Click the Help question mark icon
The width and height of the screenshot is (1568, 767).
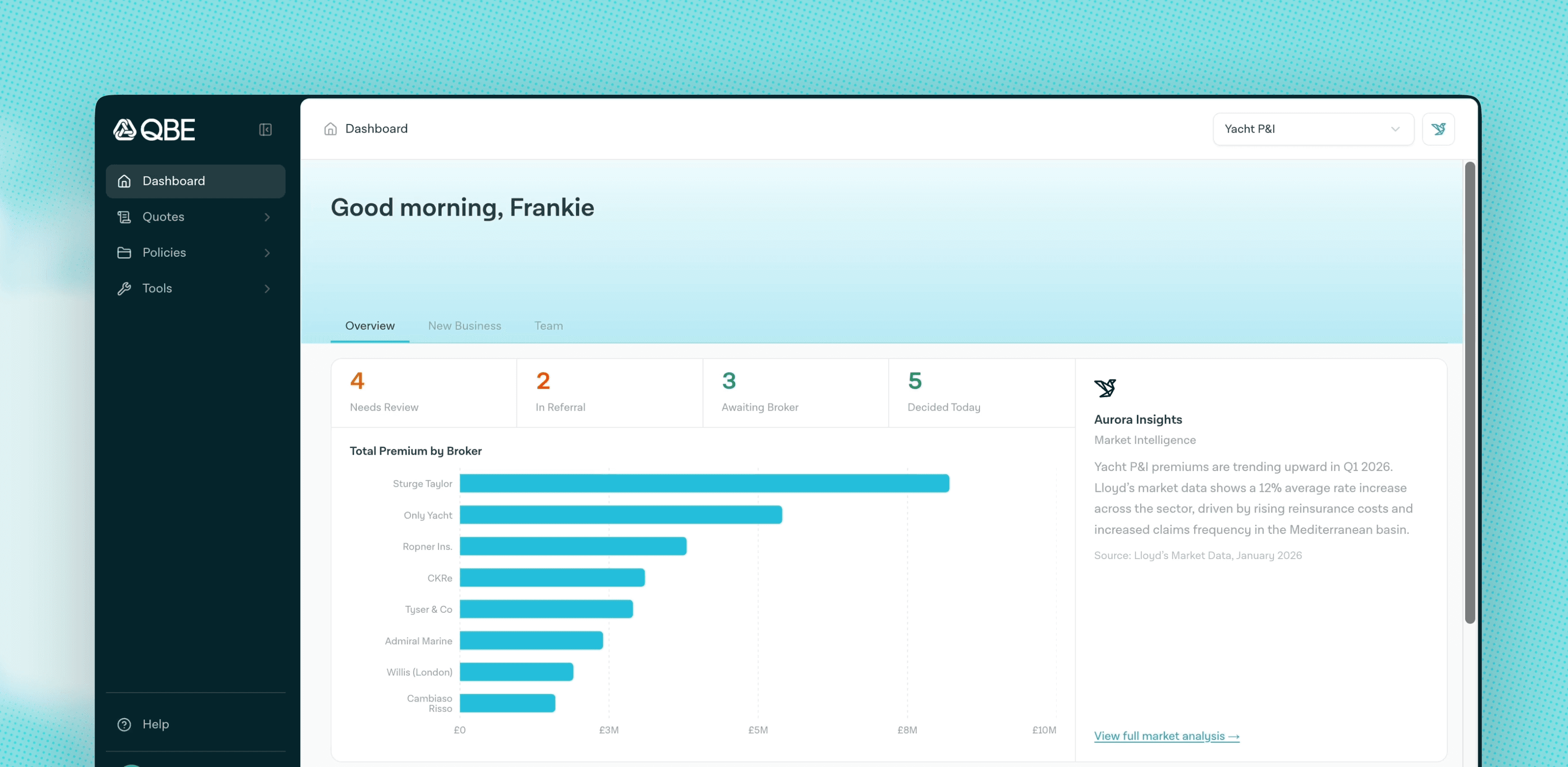124,724
